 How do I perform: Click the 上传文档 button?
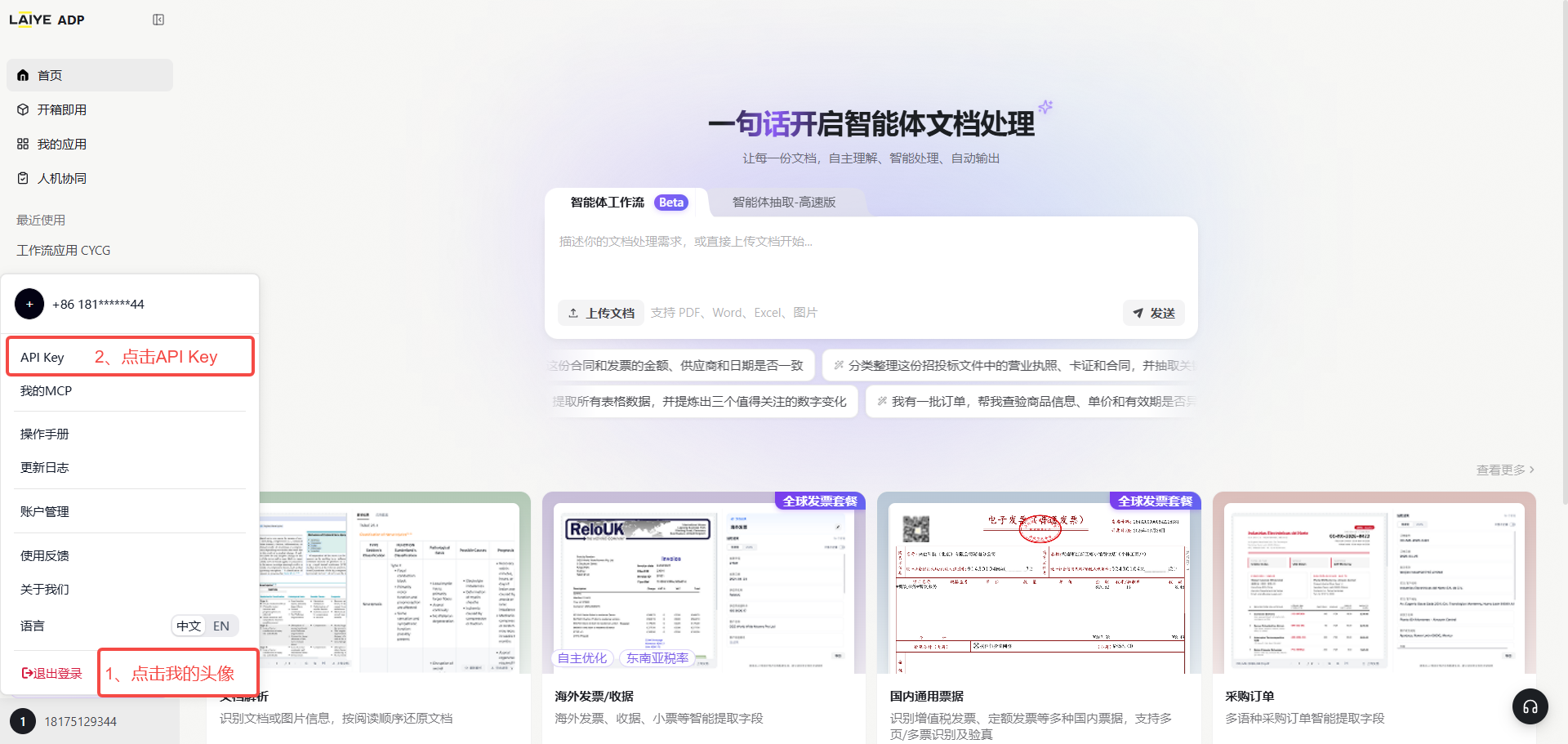tap(601, 313)
